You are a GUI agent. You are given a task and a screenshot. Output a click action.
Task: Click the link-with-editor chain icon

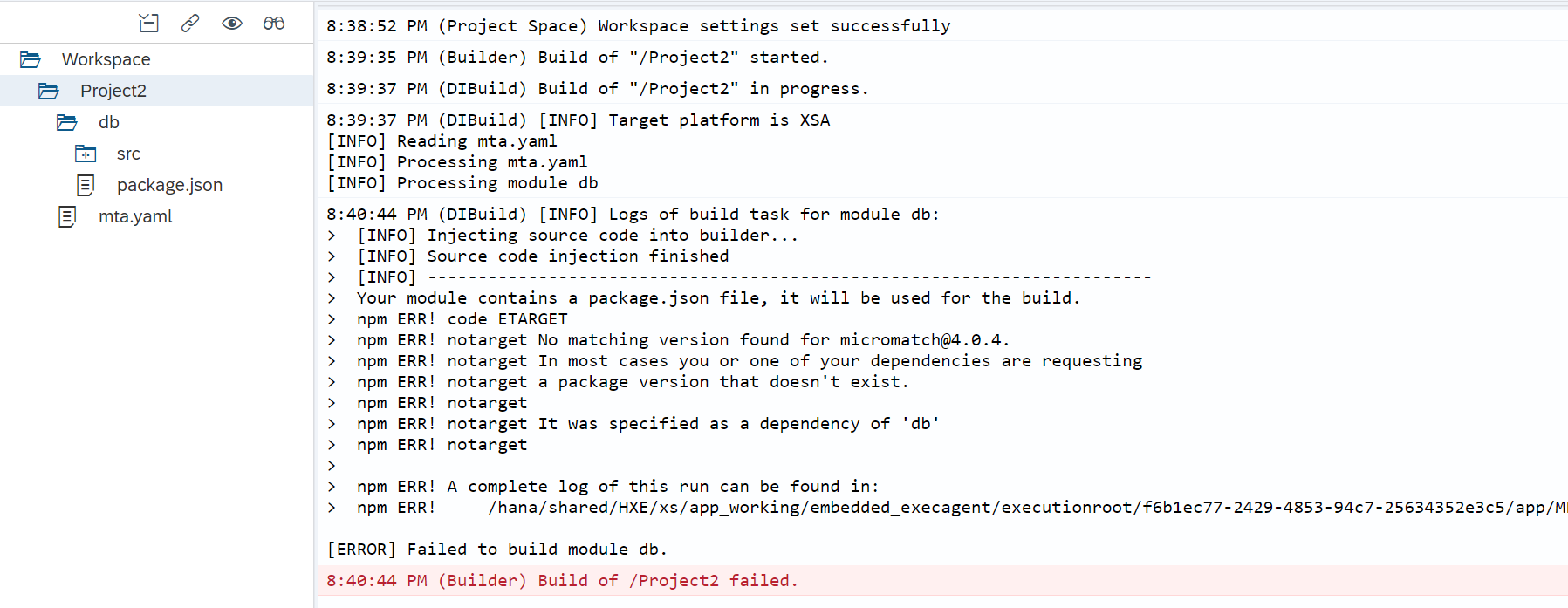point(190,24)
